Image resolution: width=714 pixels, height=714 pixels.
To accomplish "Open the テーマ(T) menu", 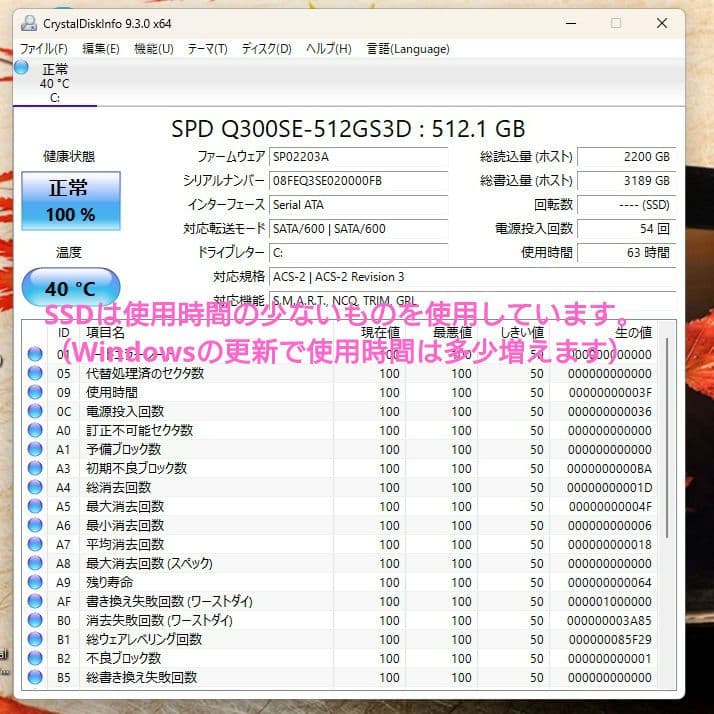I will point(208,49).
